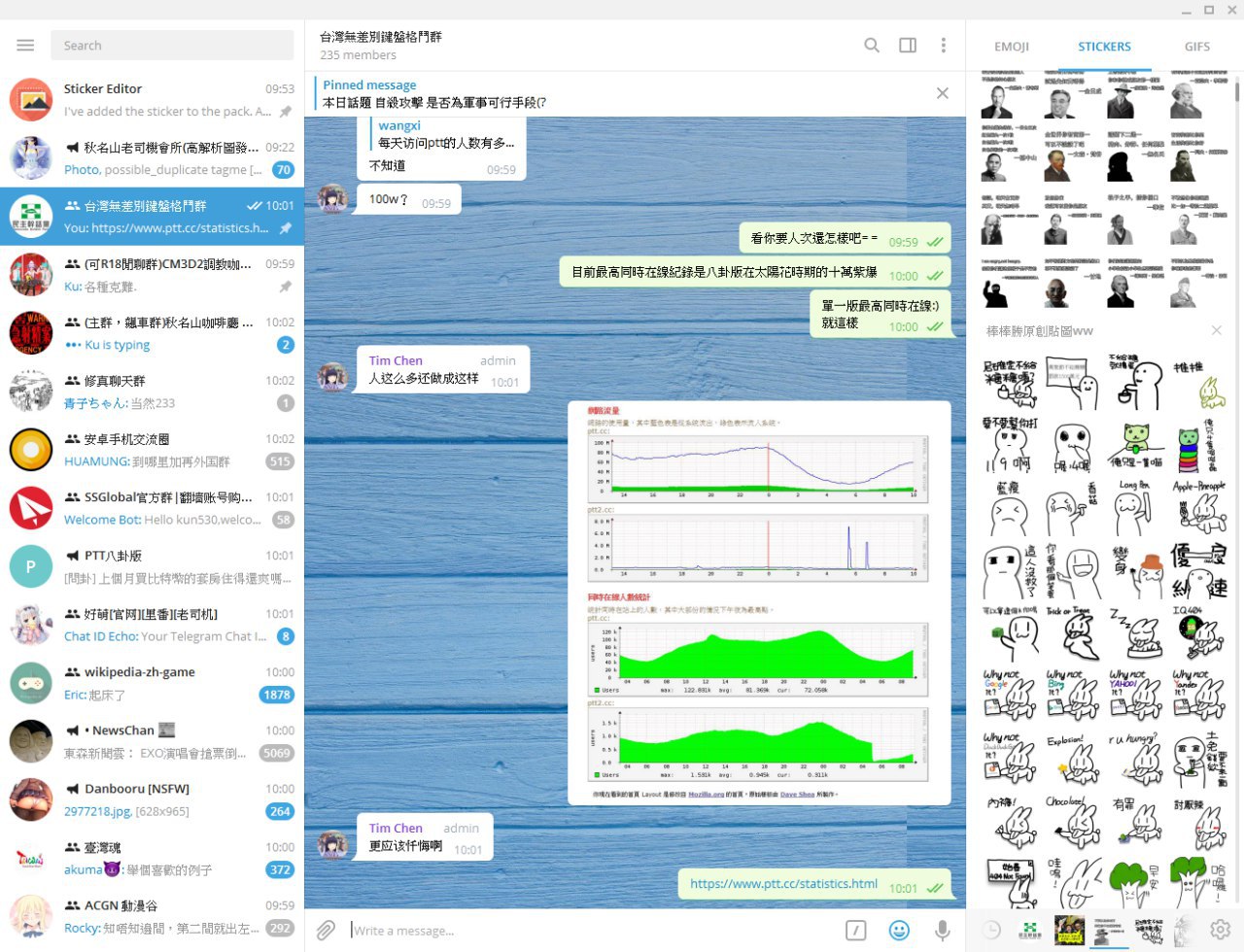Close the pinned message bar
This screenshot has height=952, width=1244.
[x=942, y=93]
